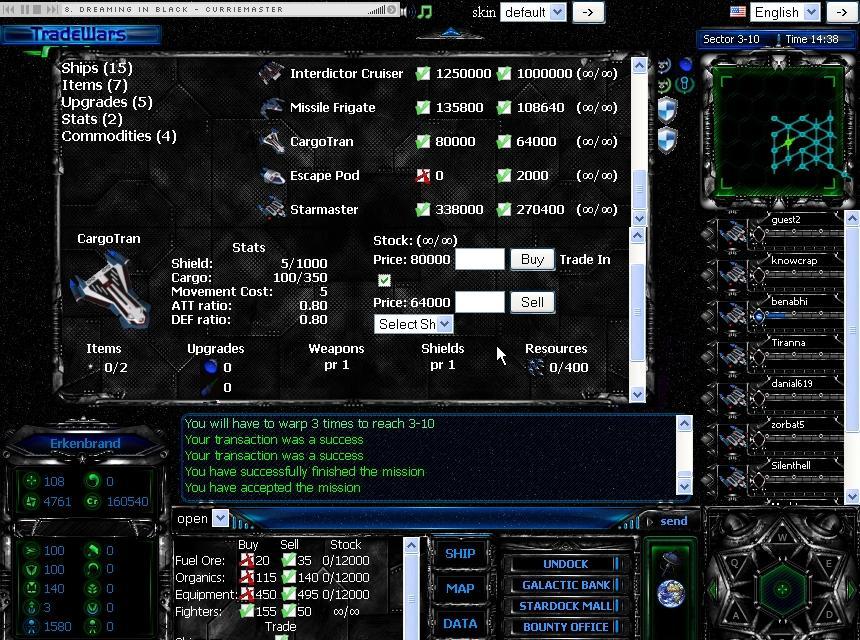Click the music player volume bars
860x640 pixels.
click(x=382, y=10)
